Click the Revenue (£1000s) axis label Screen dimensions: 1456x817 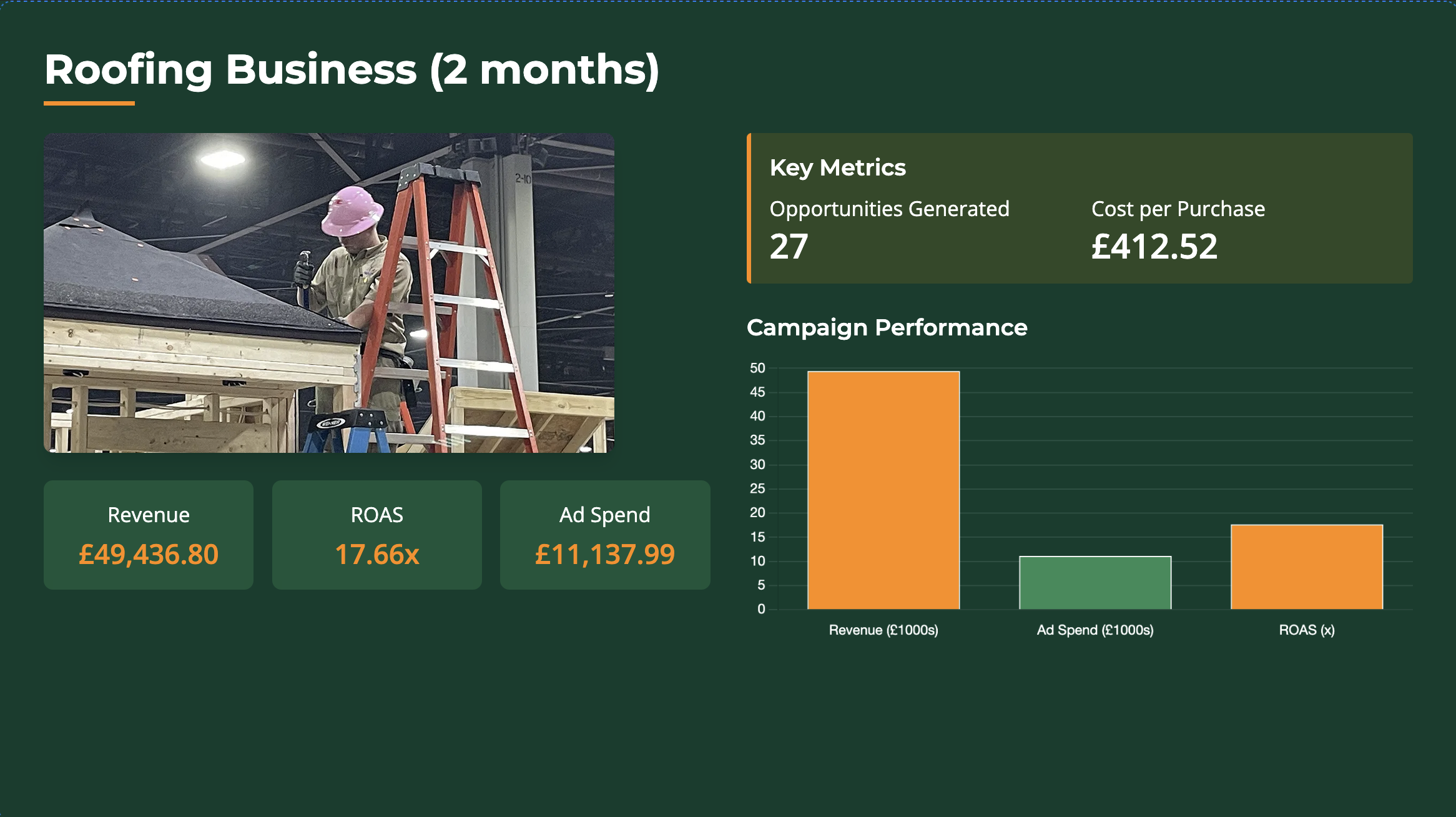tap(883, 630)
